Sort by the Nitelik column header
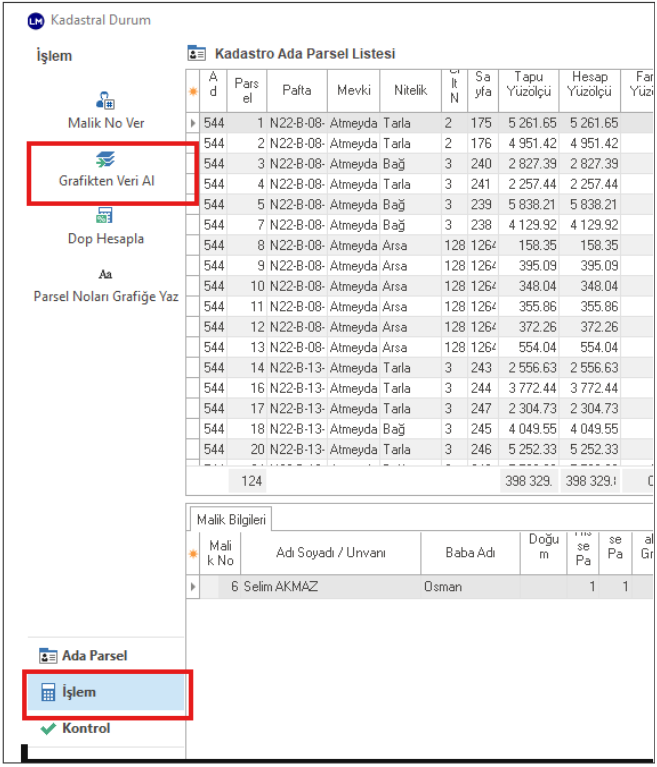Image resolution: width=657 pixels, height=767 pixels. point(410,90)
